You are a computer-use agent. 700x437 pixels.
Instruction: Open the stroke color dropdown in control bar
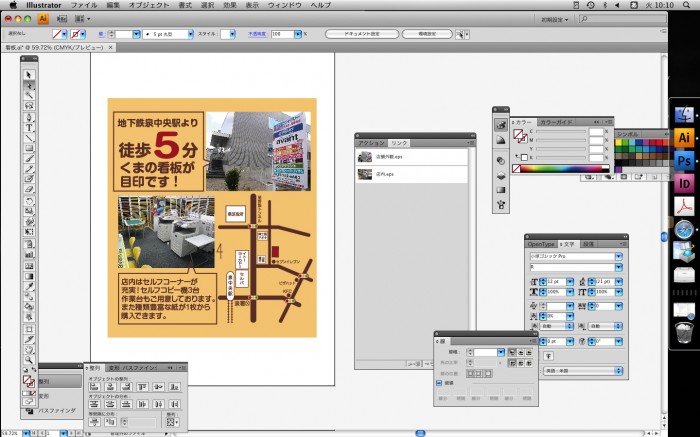tap(83, 34)
